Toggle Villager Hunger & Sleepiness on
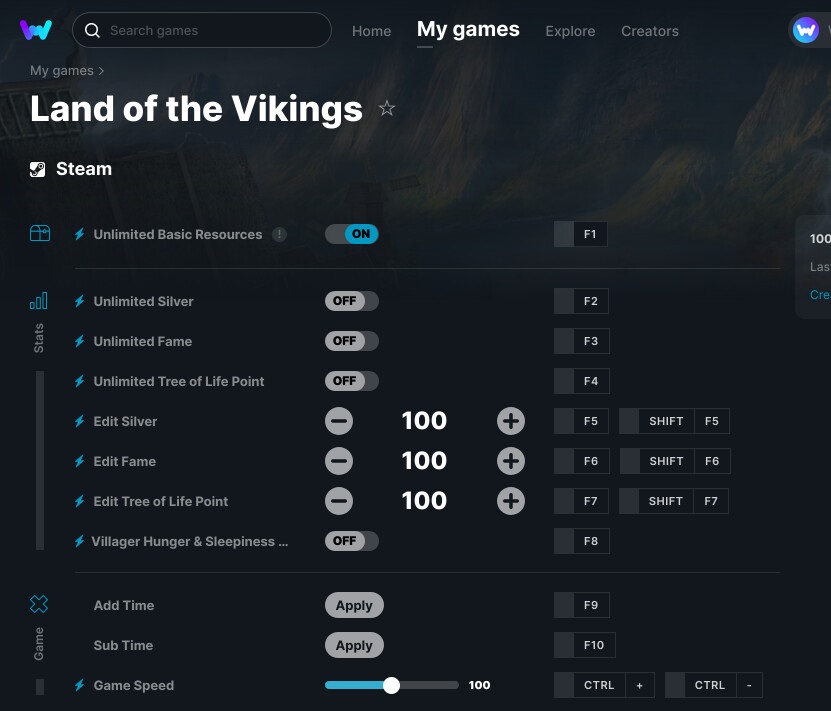 (x=351, y=541)
